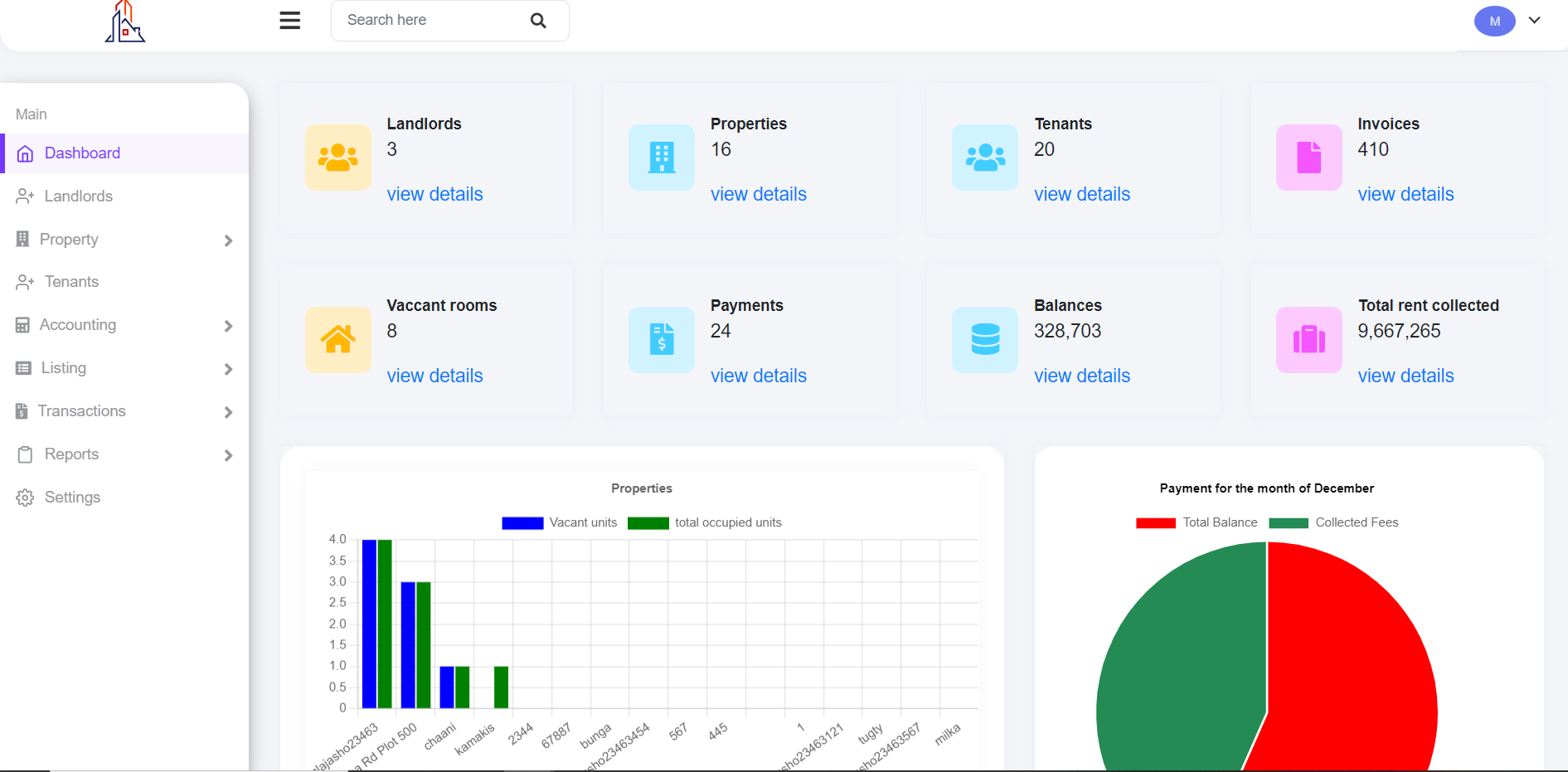The image size is (1568, 772).
Task: Expand the Reports submenu chevron
Action: coord(228,455)
